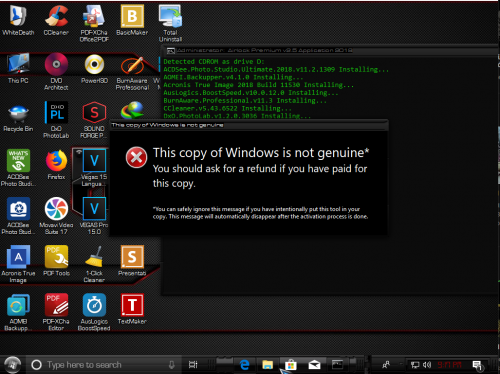
Task: Open Presentations desktop shortcut
Action: (x=132, y=261)
